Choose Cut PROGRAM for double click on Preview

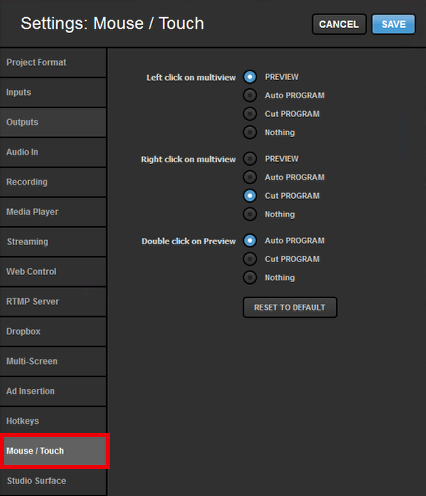pyautogui.click(x=250, y=259)
